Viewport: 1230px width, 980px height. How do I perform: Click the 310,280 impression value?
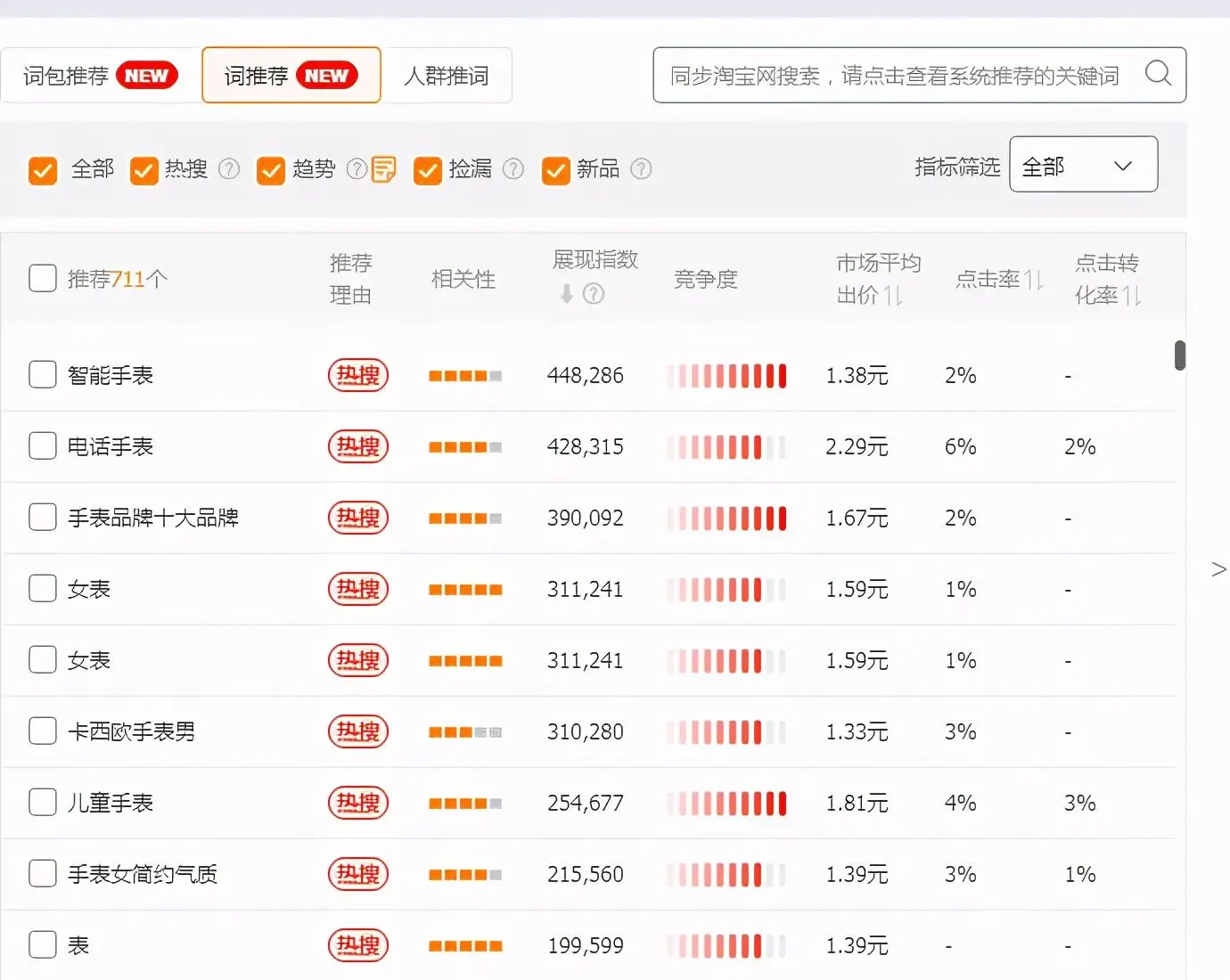click(586, 731)
